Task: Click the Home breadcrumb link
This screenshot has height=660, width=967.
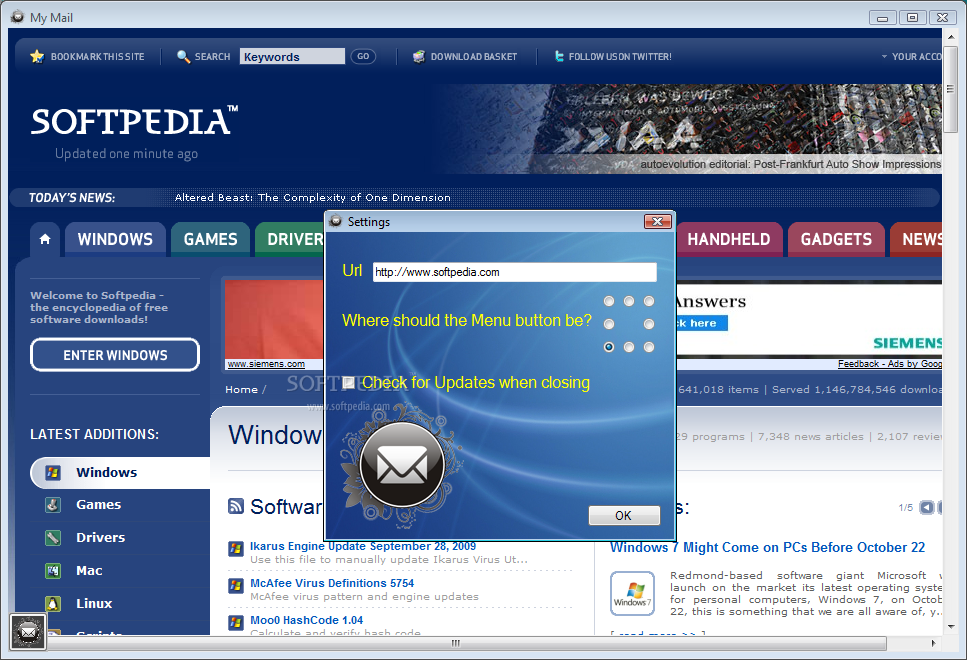Action: click(242, 389)
